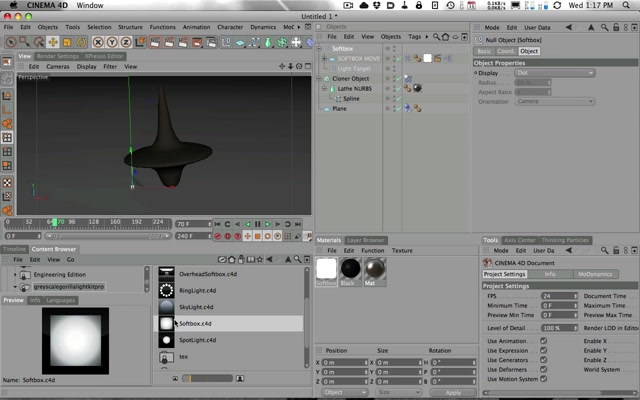Click the current frame 70 F field
Image resolution: width=640 pixels, height=400 pixels.
[x=193, y=224]
